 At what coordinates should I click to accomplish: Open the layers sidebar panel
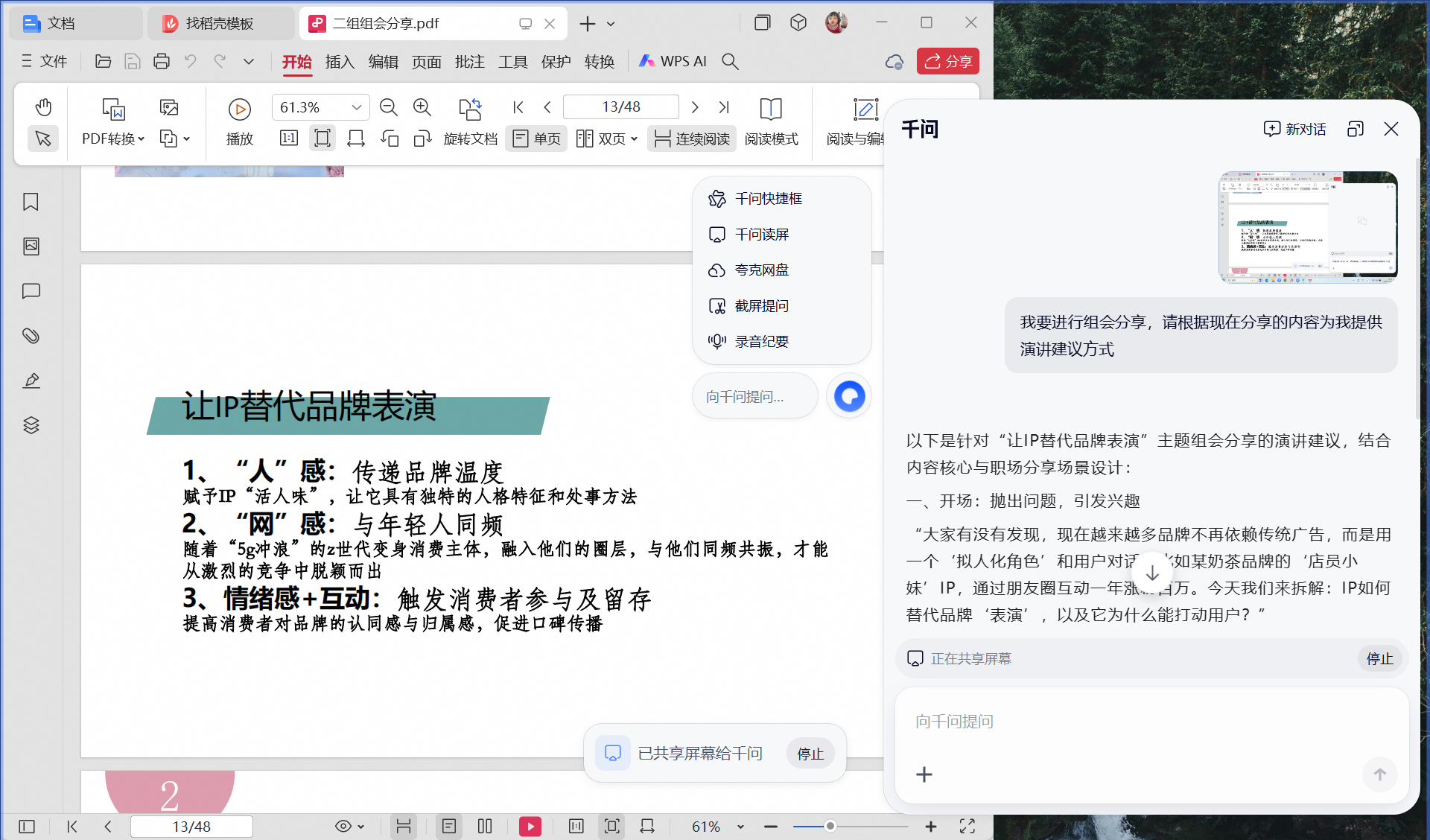point(31,425)
